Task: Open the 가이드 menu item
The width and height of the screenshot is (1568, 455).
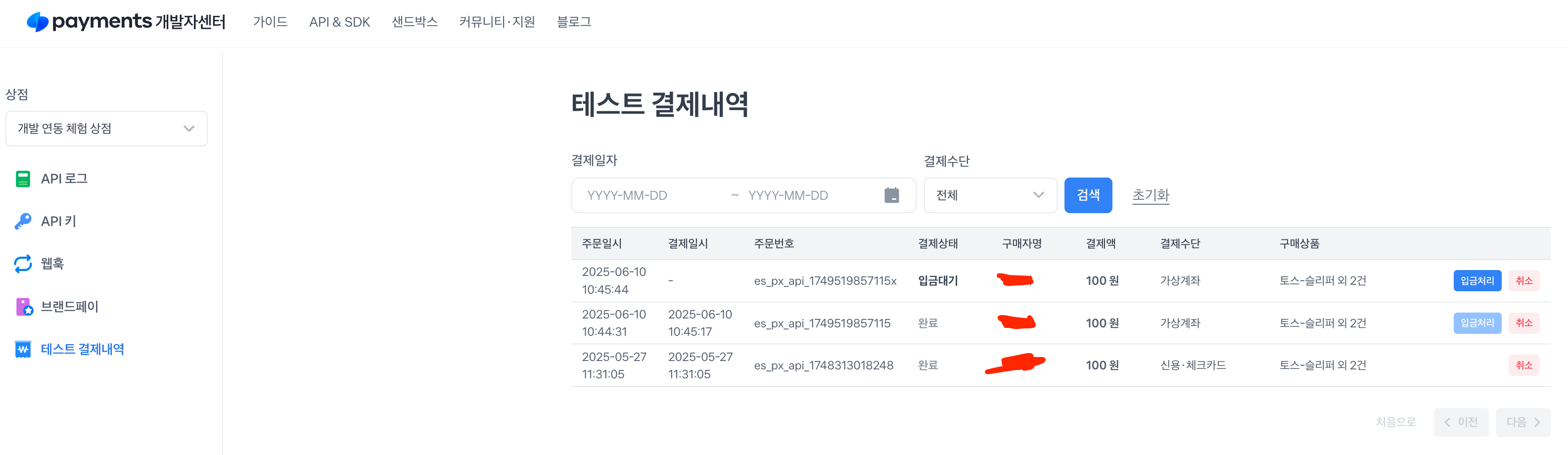Action: click(x=270, y=22)
